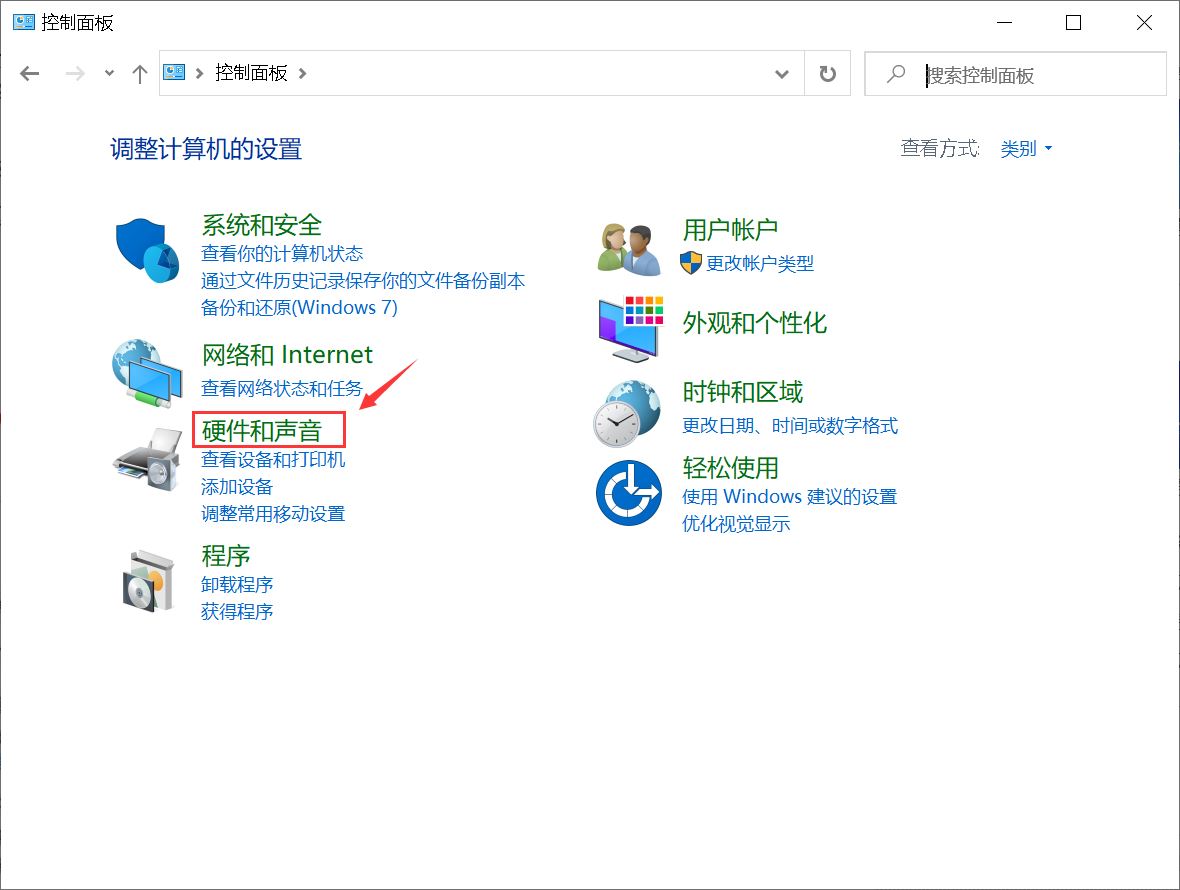
Task: Go up one level with up arrow
Action: 140,74
